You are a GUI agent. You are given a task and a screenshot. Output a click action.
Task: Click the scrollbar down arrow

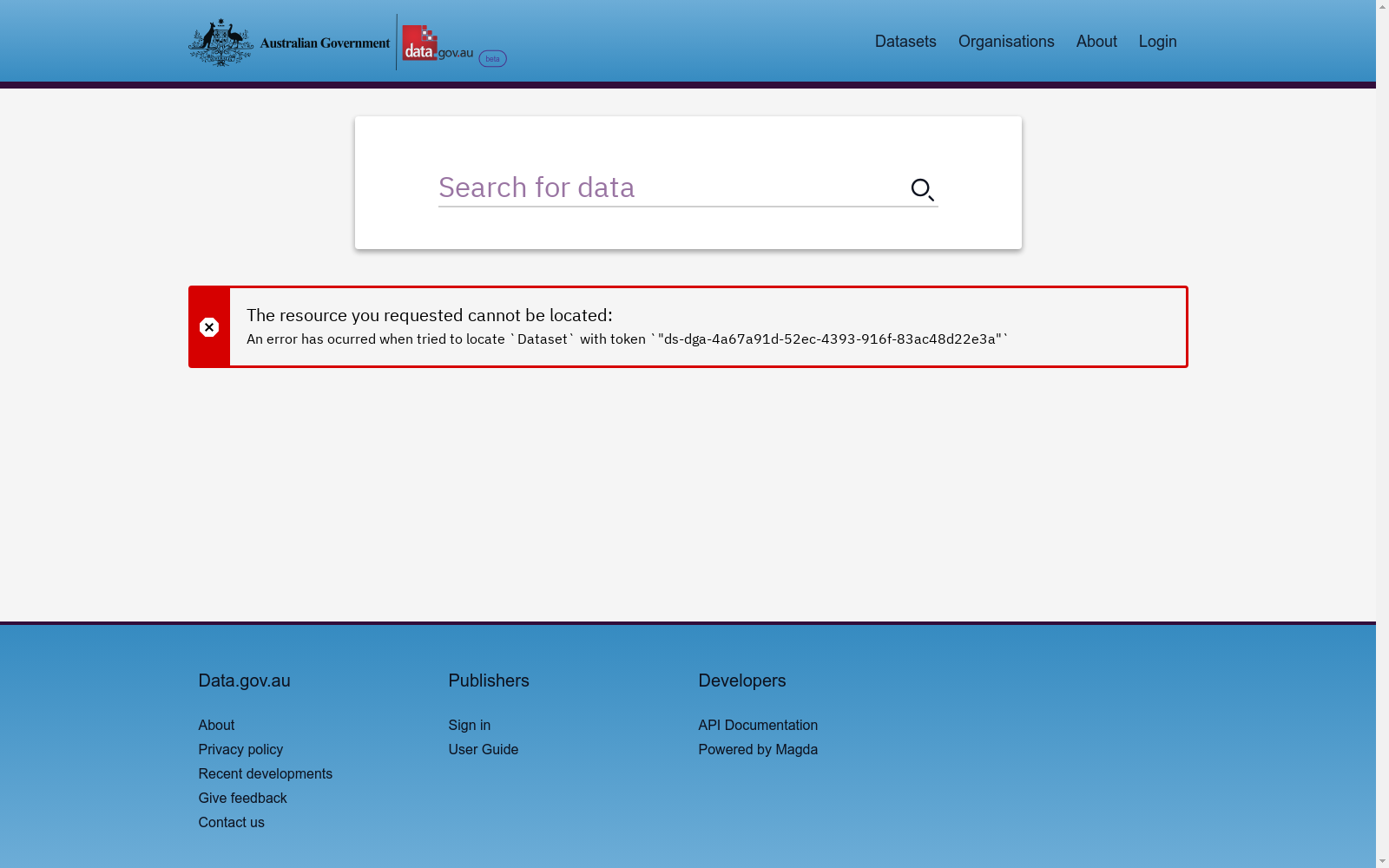[x=1382, y=860]
